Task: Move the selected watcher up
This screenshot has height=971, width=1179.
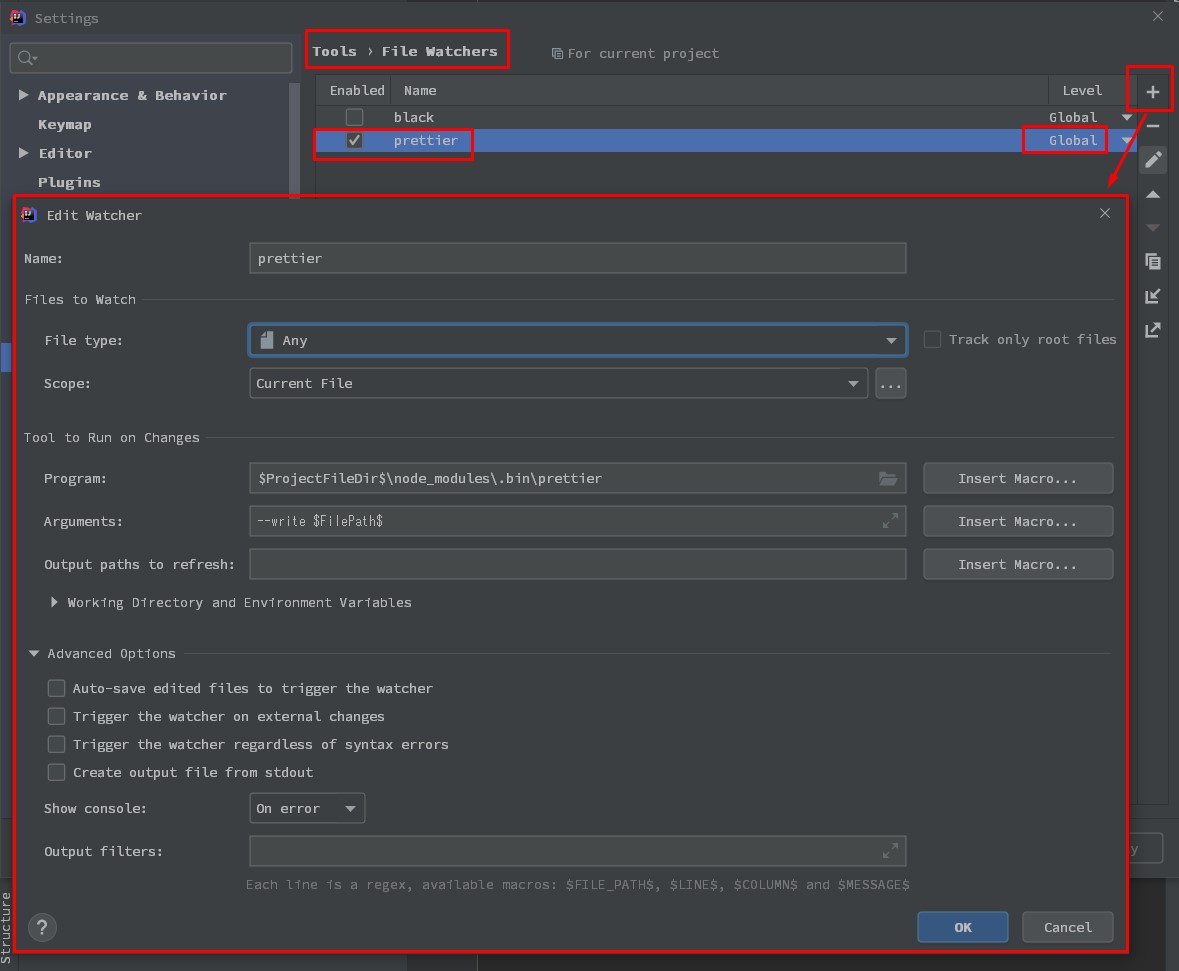Action: 1151,194
